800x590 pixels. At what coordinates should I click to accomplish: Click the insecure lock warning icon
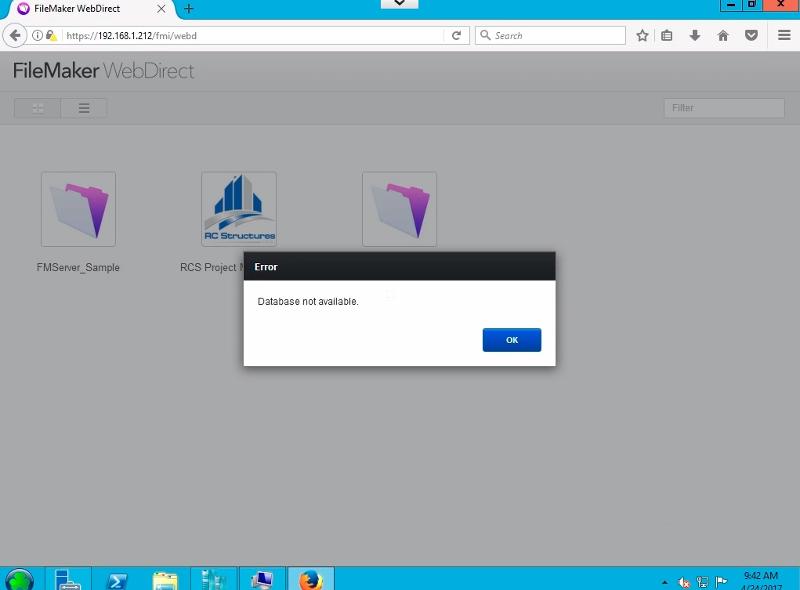[51, 36]
